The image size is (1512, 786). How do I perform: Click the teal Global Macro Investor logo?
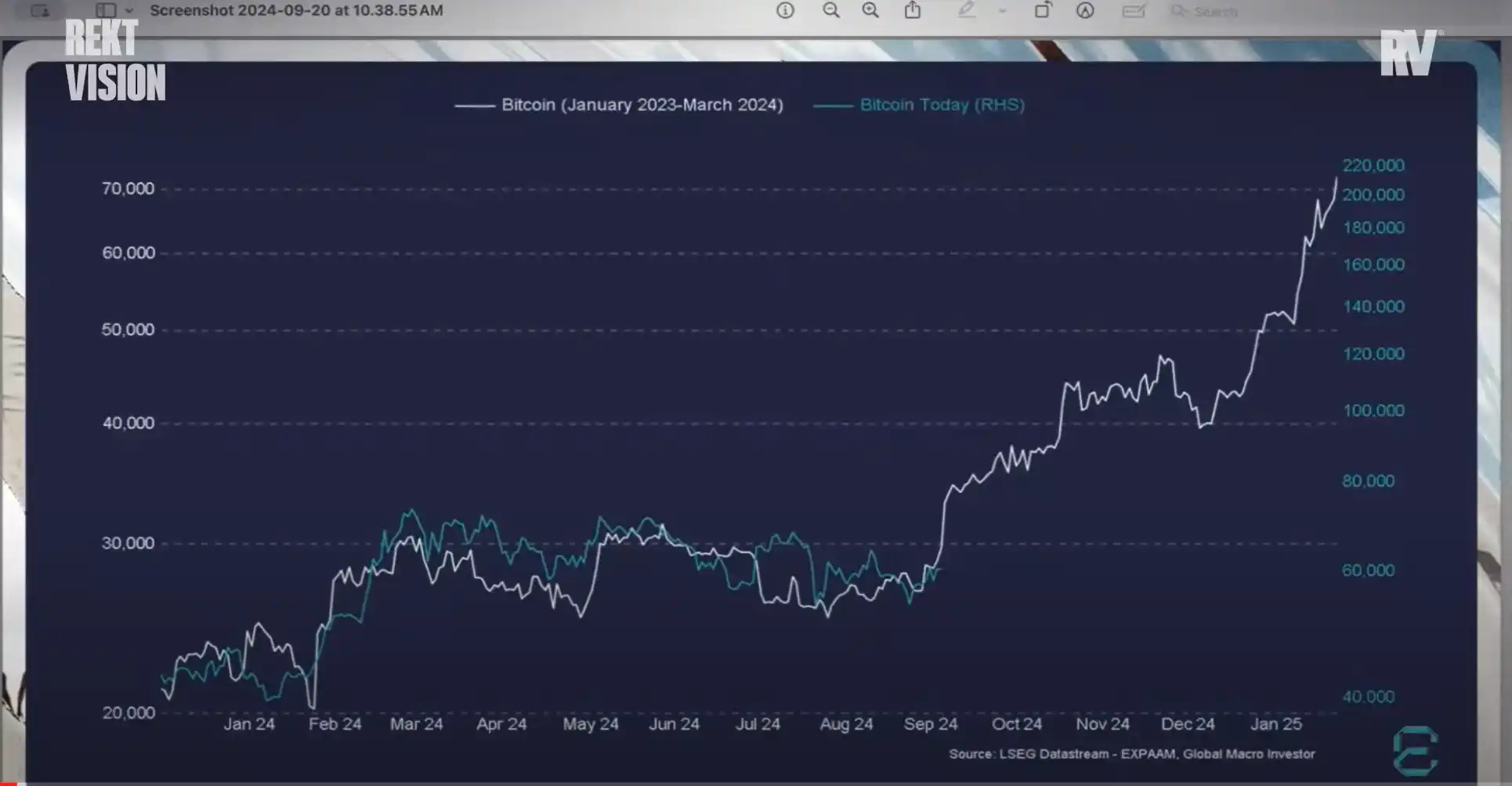pyautogui.click(x=1415, y=751)
